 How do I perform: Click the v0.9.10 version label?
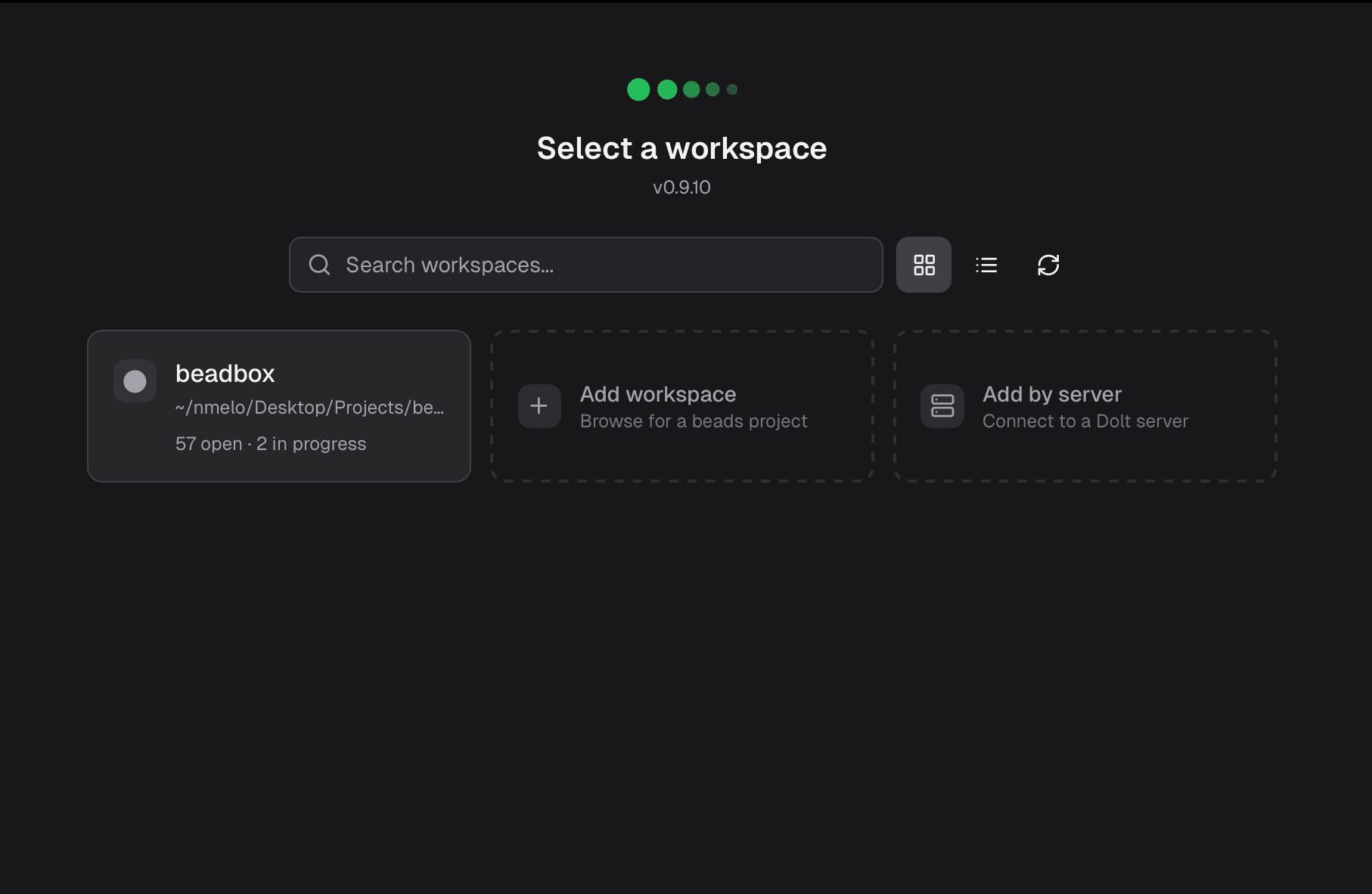coord(681,187)
